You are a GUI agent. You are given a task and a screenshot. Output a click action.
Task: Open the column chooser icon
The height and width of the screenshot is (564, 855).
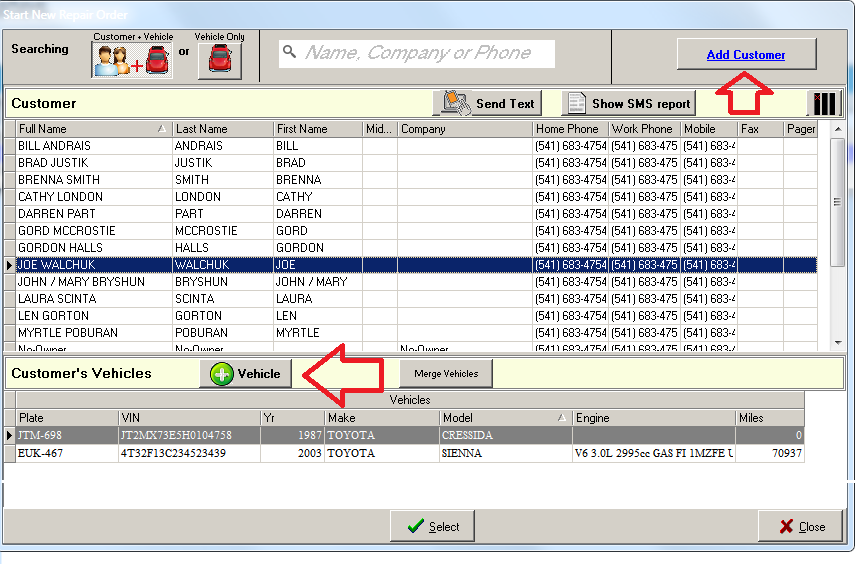pyautogui.click(x=824, y=103)
